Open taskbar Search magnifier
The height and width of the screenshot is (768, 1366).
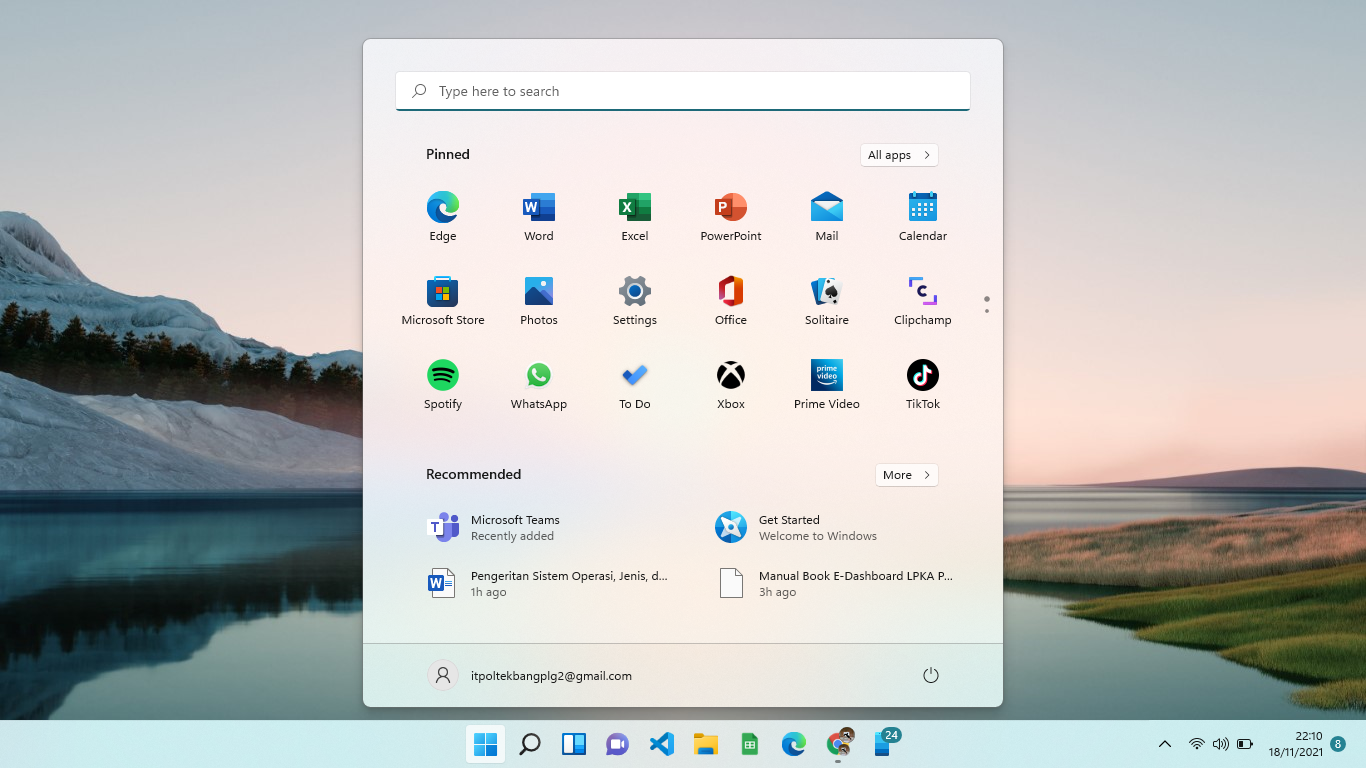pos(530,744)
